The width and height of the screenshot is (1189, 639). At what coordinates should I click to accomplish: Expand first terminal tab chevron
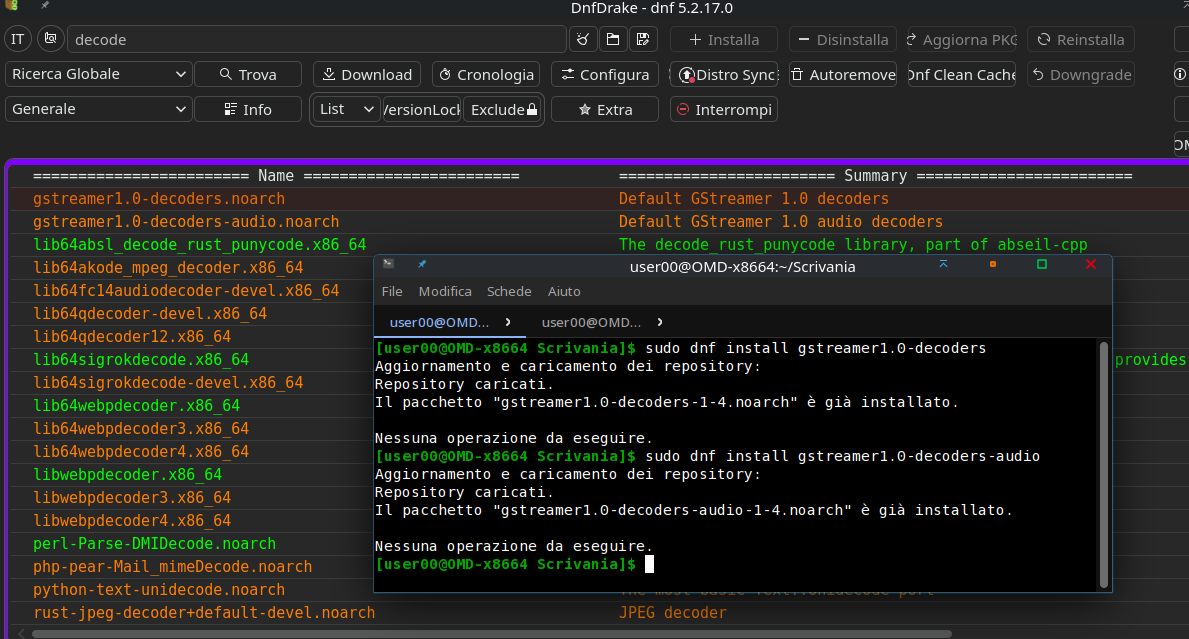(x=508, y=322)
